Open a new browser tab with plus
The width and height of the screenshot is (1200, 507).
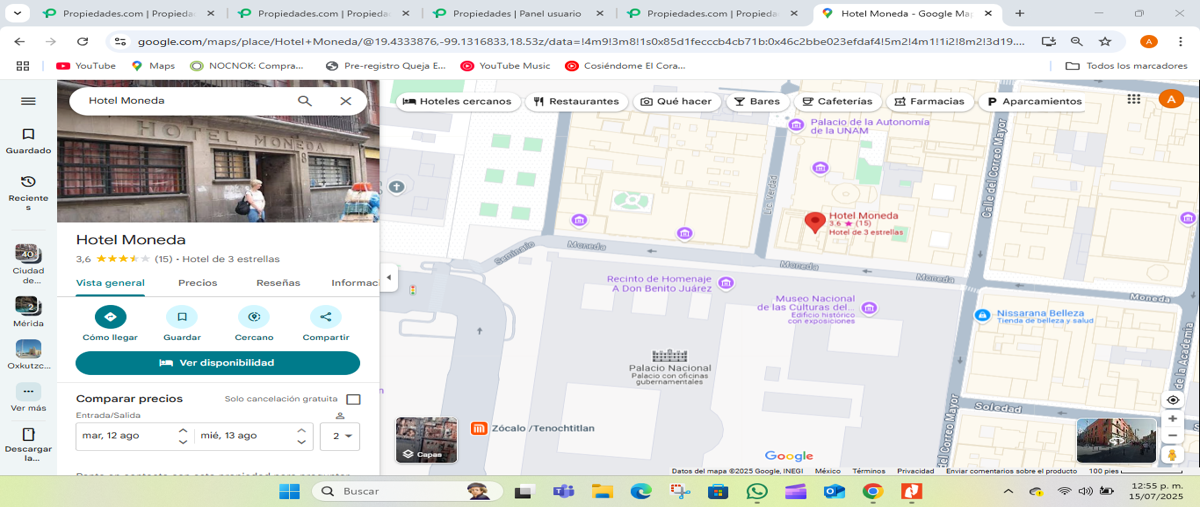(x=1020, y=13)
